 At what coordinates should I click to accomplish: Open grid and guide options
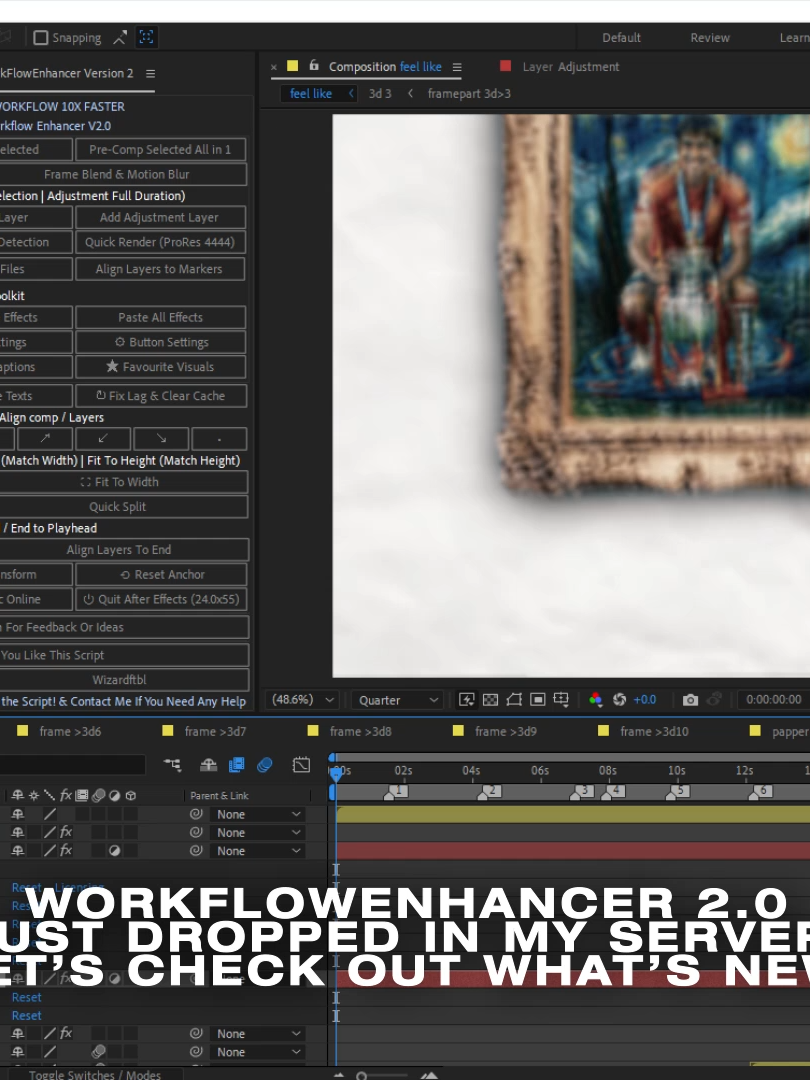561,700
